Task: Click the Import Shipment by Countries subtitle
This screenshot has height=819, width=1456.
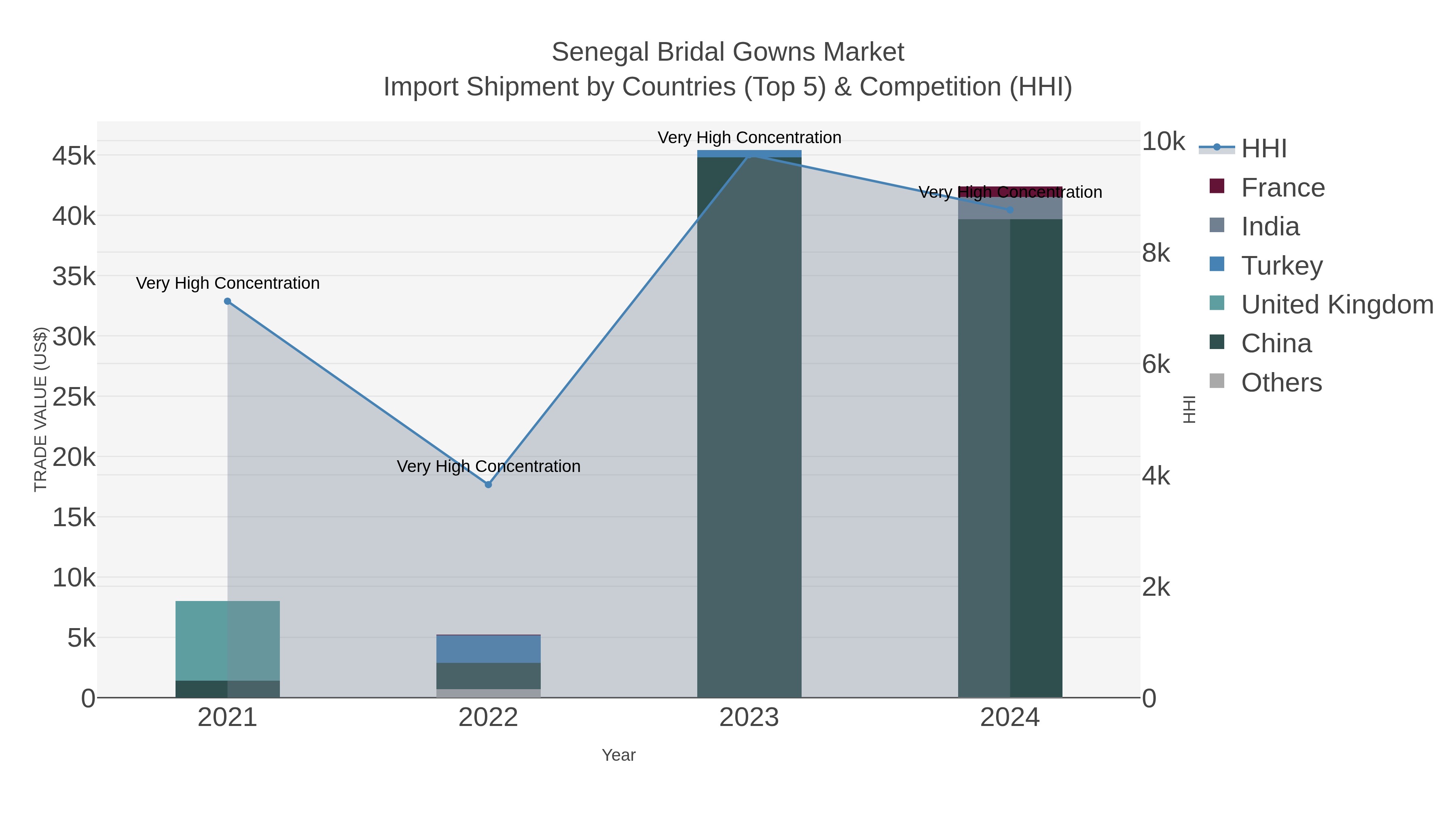Action: point(728,87)
